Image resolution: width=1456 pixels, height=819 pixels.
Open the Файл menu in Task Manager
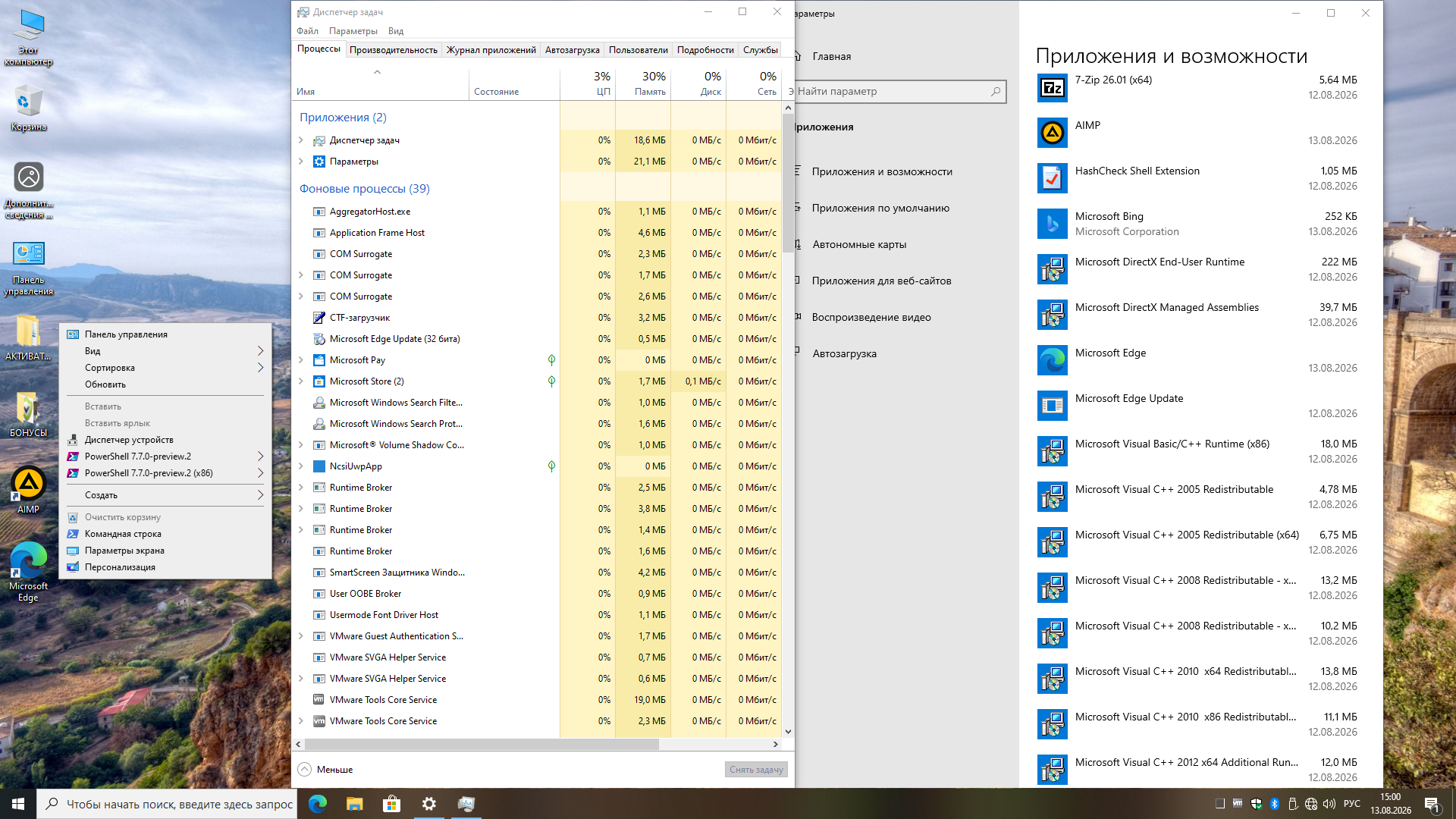click(x=307, y=31)
